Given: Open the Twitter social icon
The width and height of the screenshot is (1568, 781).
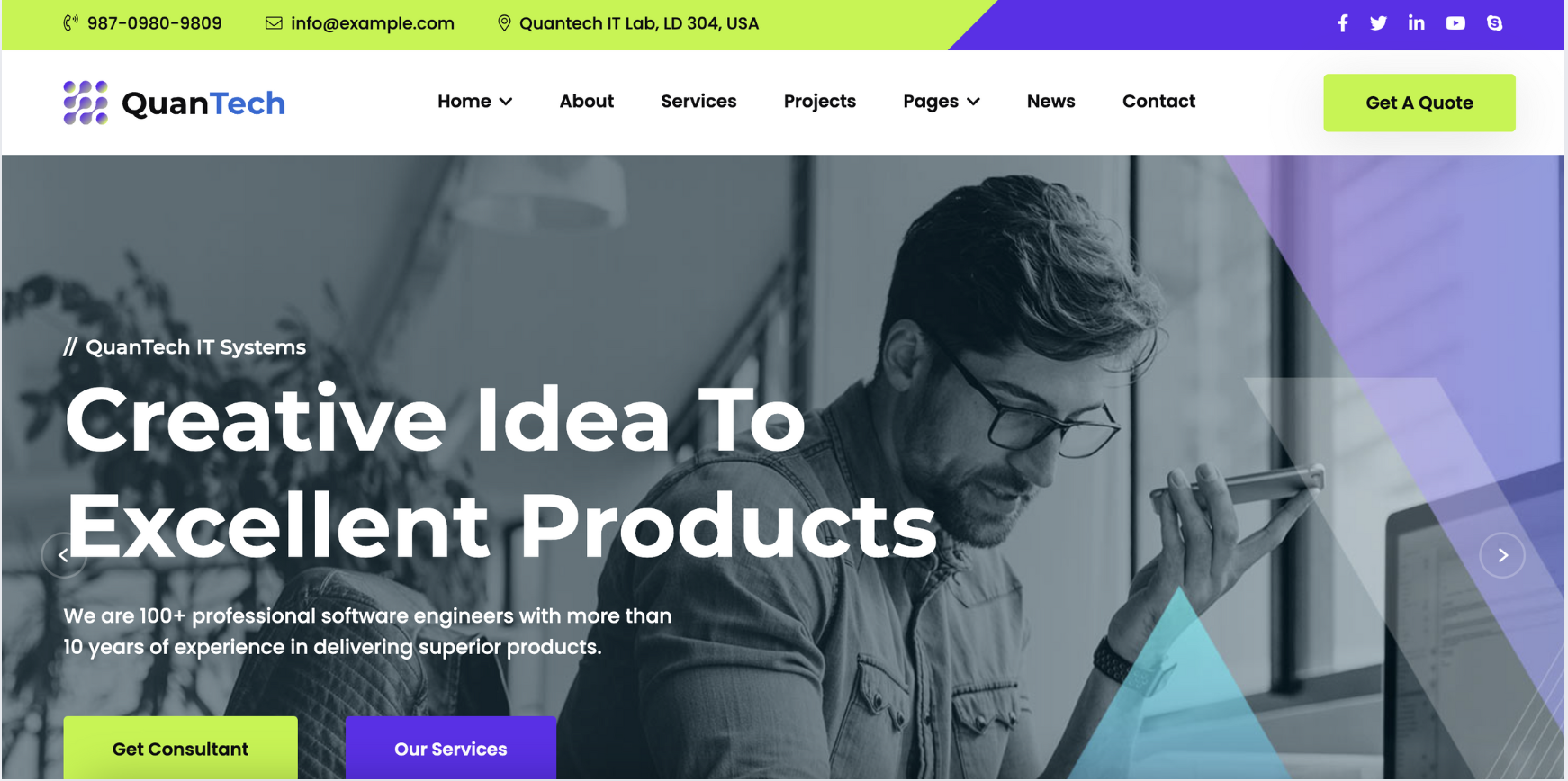Looking at the screenshot, I should [x=1378, y=23].
